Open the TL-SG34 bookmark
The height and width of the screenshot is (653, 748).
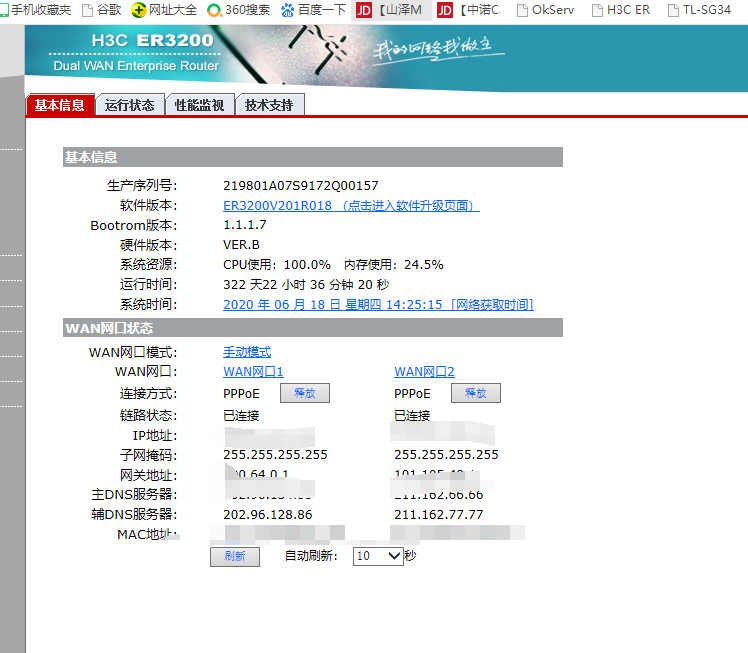699,10
